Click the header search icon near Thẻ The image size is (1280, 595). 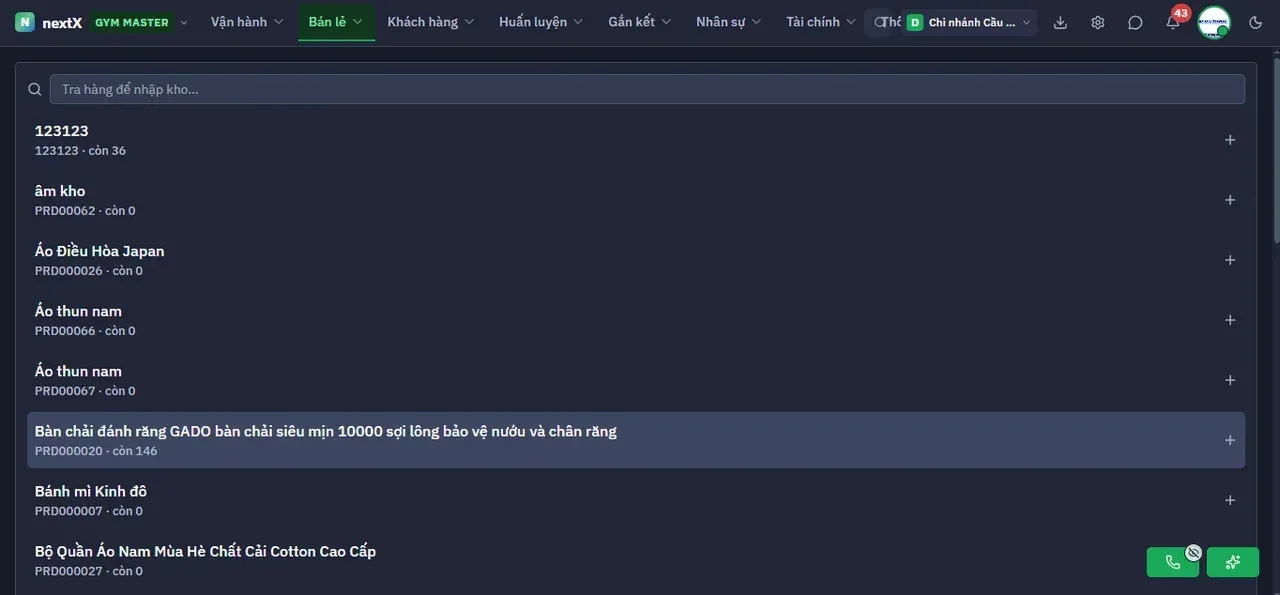coord(879,22)
